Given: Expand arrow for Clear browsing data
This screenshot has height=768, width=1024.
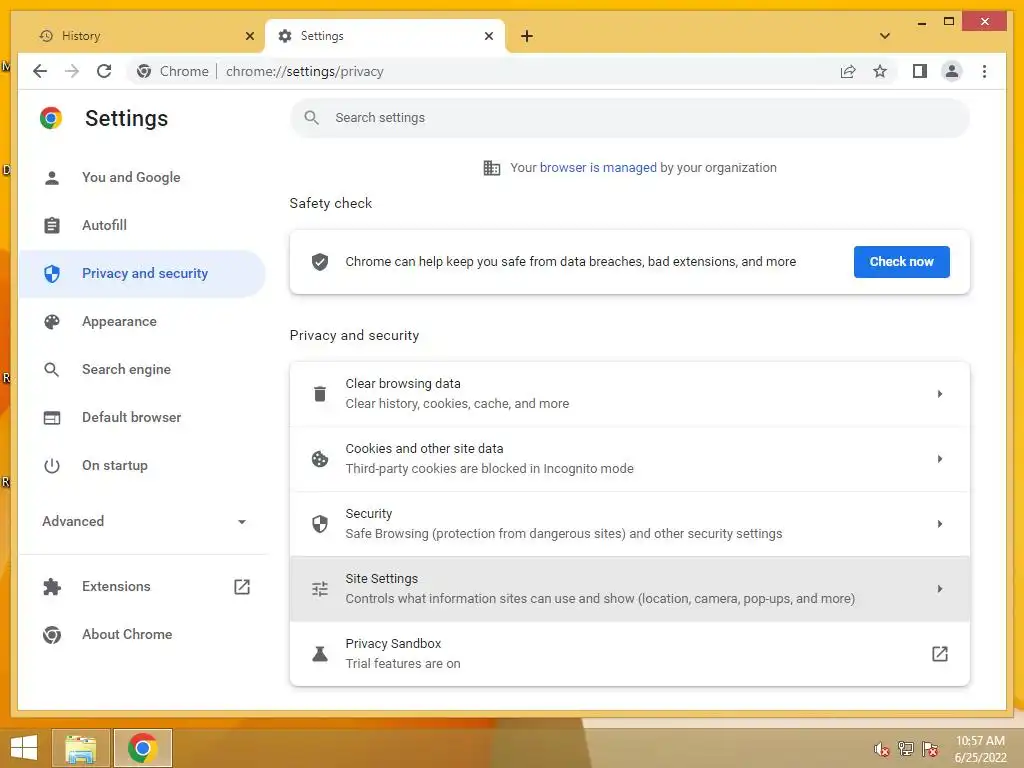Looking at the screenshot, I should [939, 394].
